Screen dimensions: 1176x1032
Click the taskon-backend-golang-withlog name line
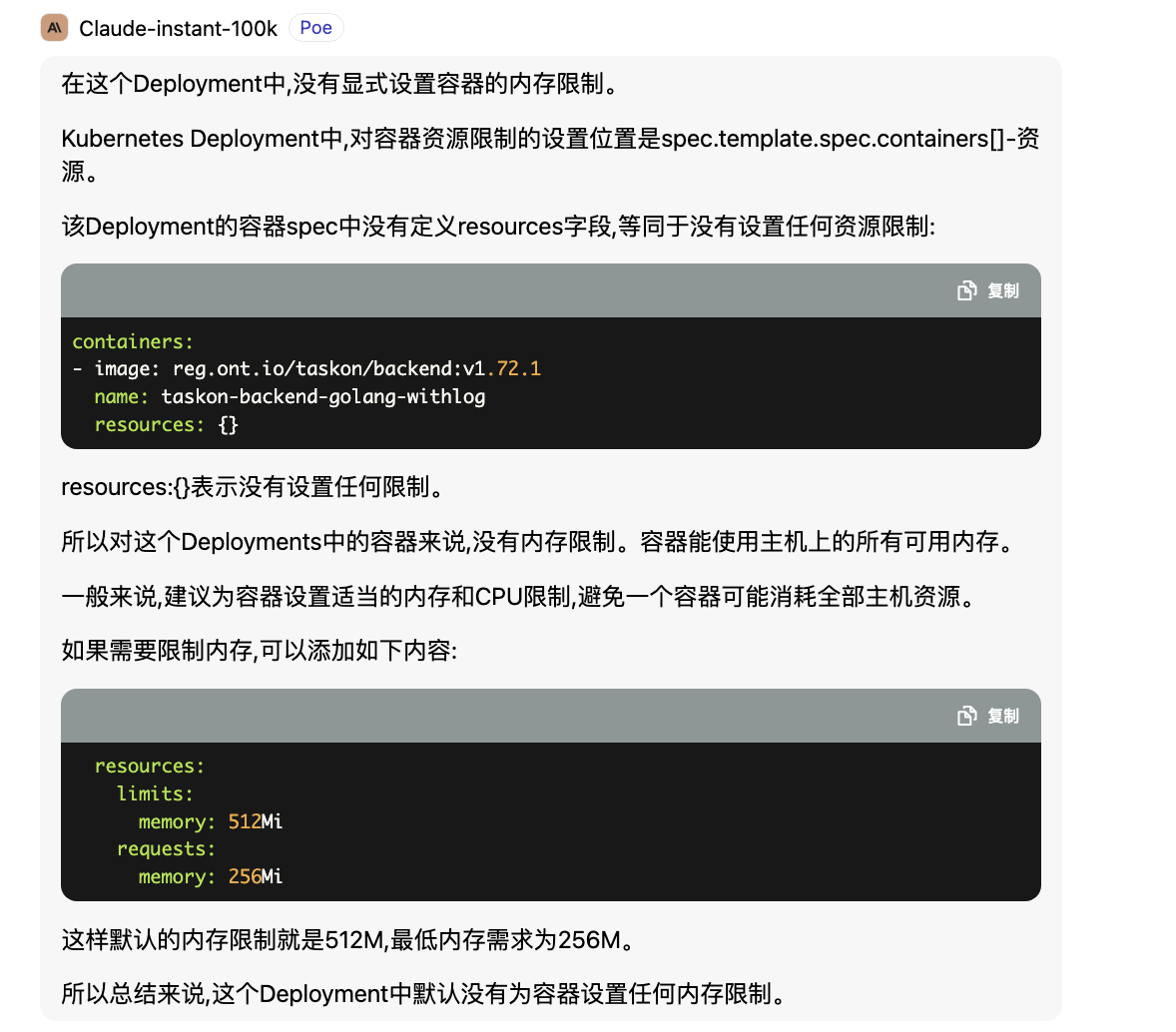click(x=290, y=396)
